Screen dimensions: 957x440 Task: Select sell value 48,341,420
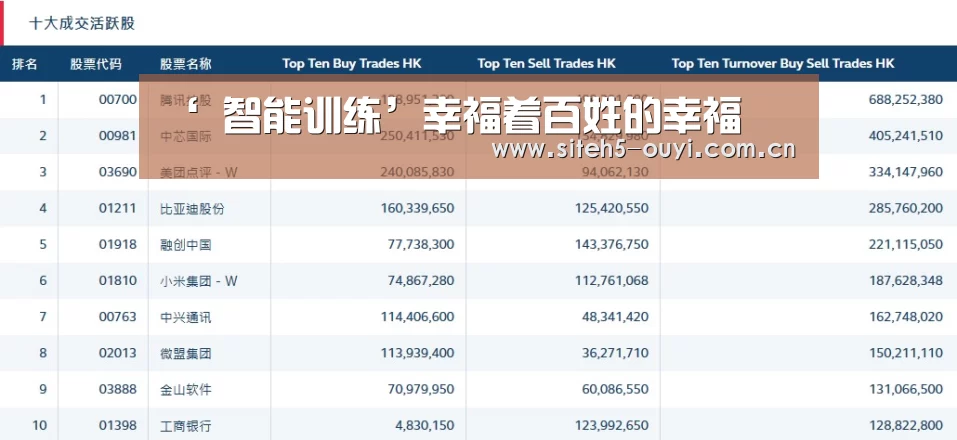615,317
